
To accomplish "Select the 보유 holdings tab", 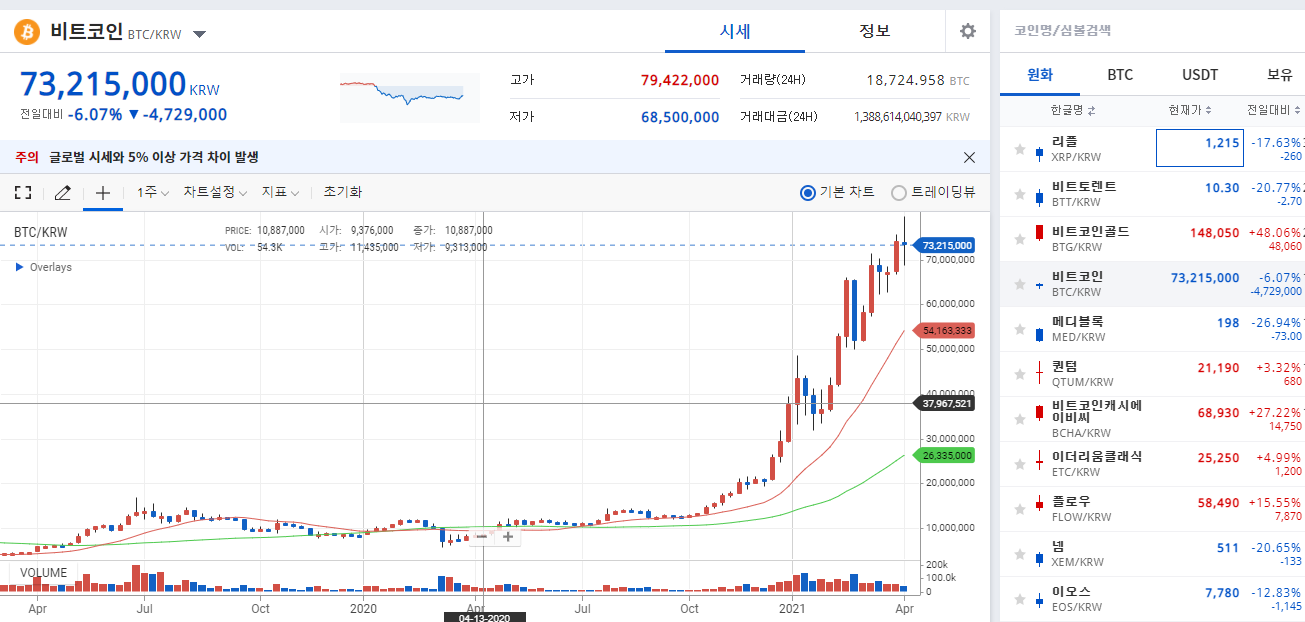I will 1279,74.
